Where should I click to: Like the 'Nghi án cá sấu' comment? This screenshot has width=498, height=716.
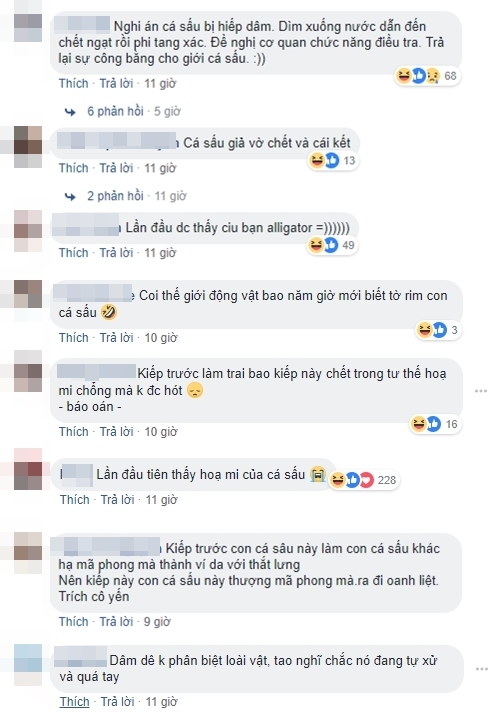tap(73, 84)
